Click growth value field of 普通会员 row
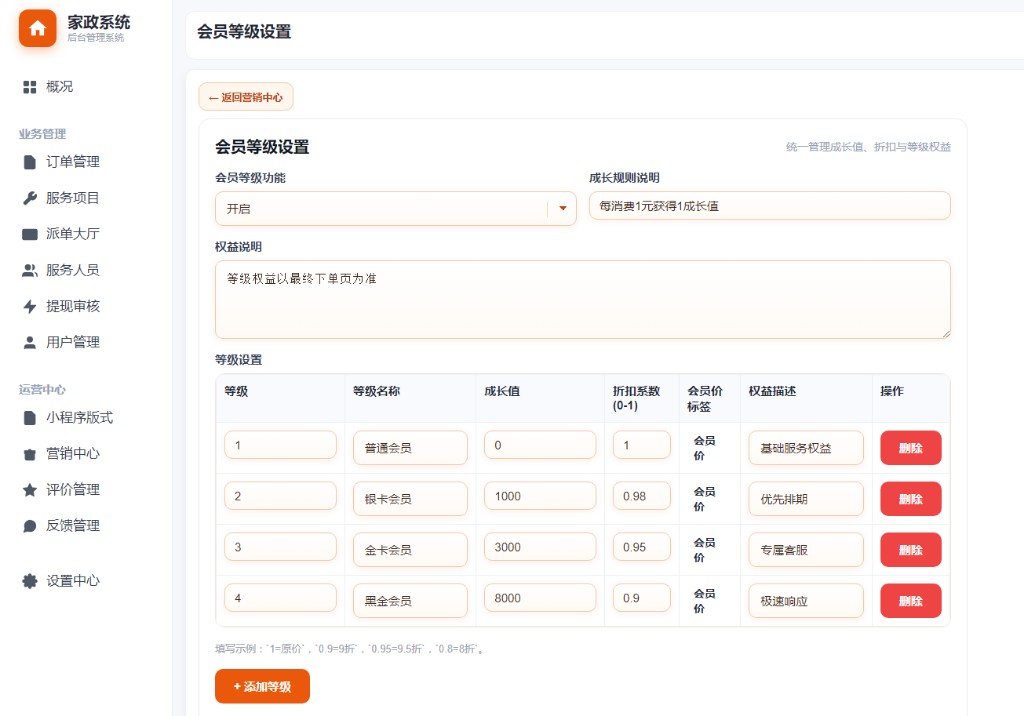This screenshot has width=1024, height=716. 540,446
